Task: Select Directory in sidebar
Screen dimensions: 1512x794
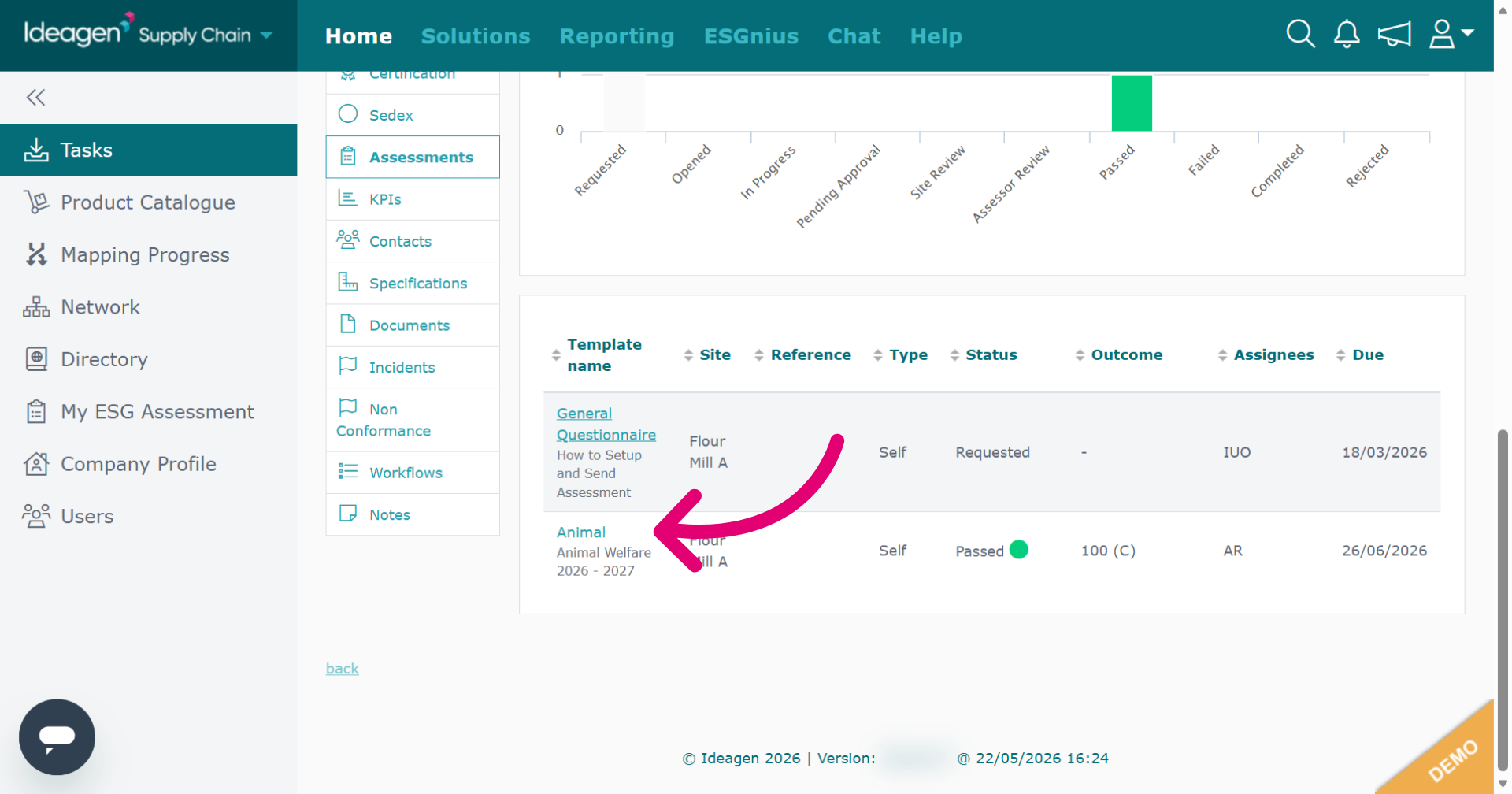Action: pyautogui.click(x=104, y=359)
